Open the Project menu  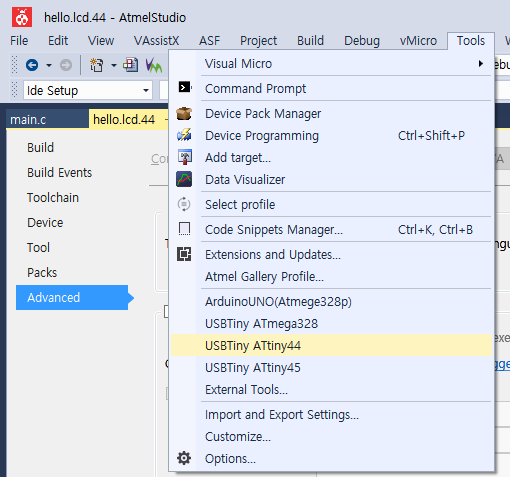click(258, 41)
